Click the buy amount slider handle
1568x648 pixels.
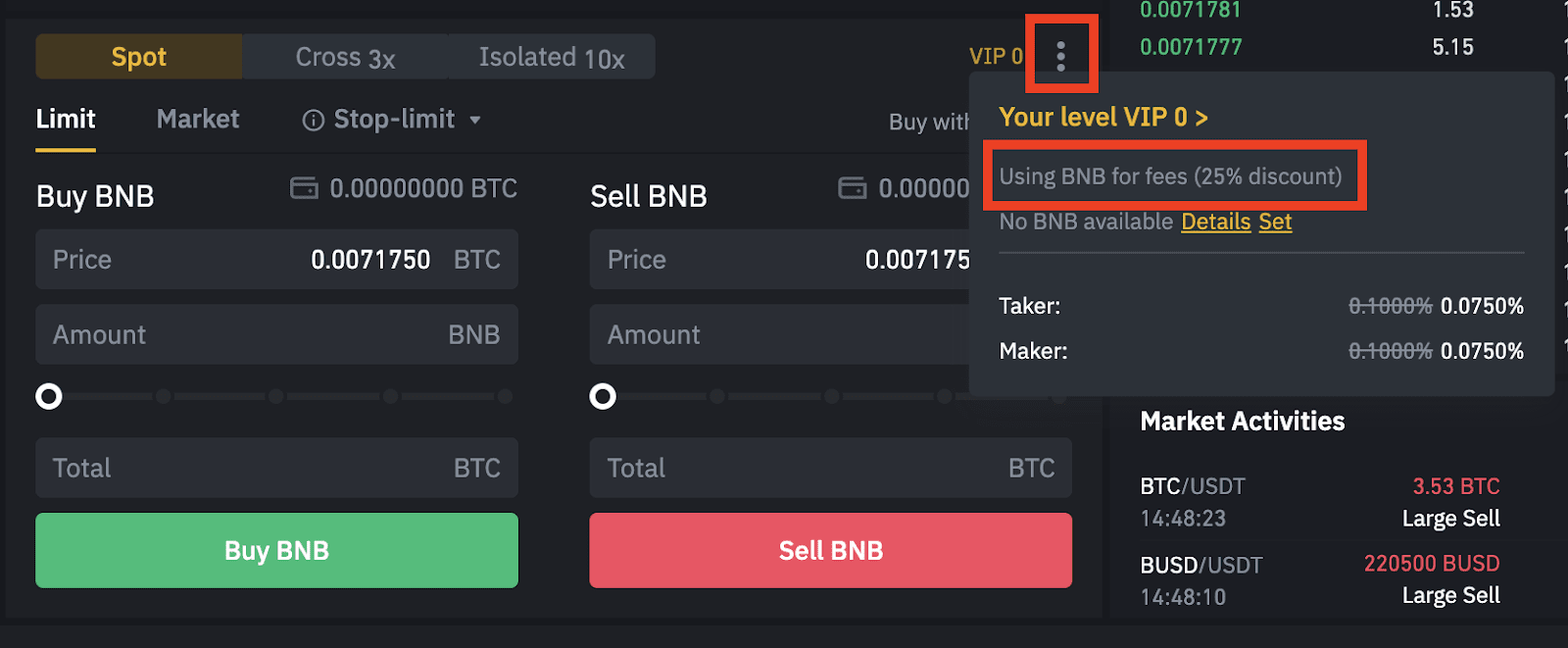click(49, 396)
